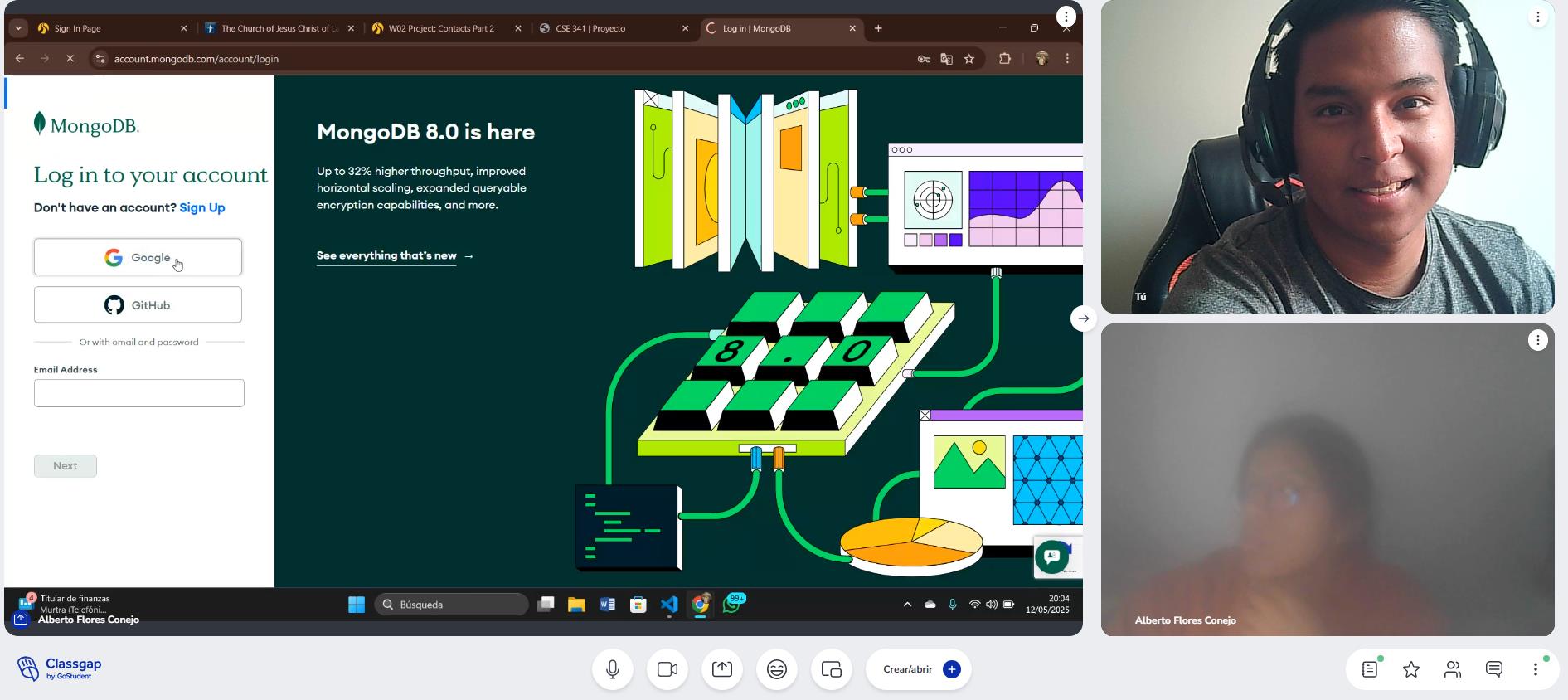Open See everything that's new link

(386, 256)
